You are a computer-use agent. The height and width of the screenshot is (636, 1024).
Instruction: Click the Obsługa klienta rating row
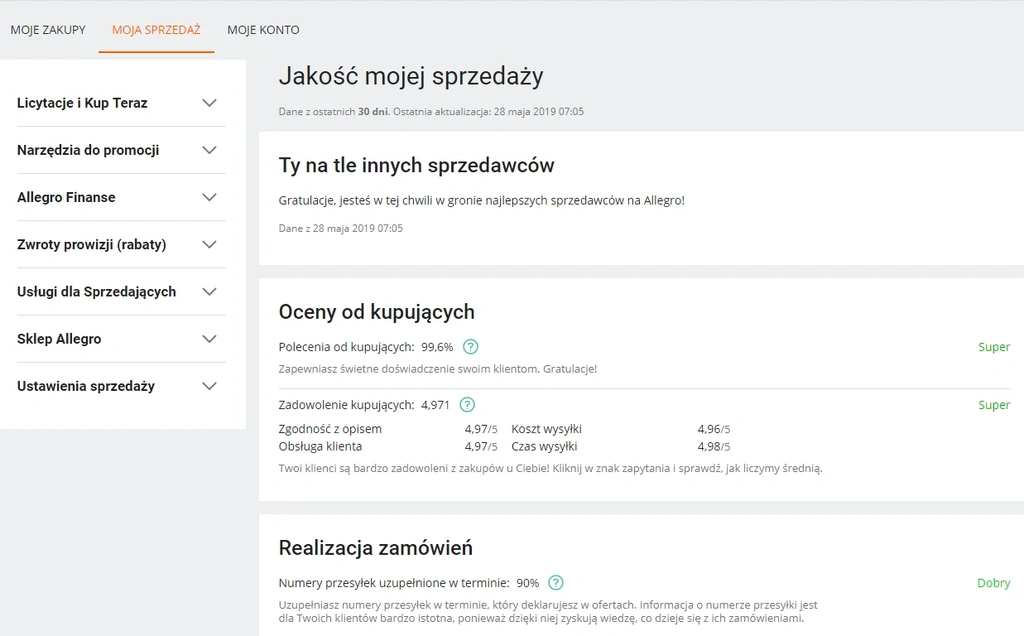point(388,447)
